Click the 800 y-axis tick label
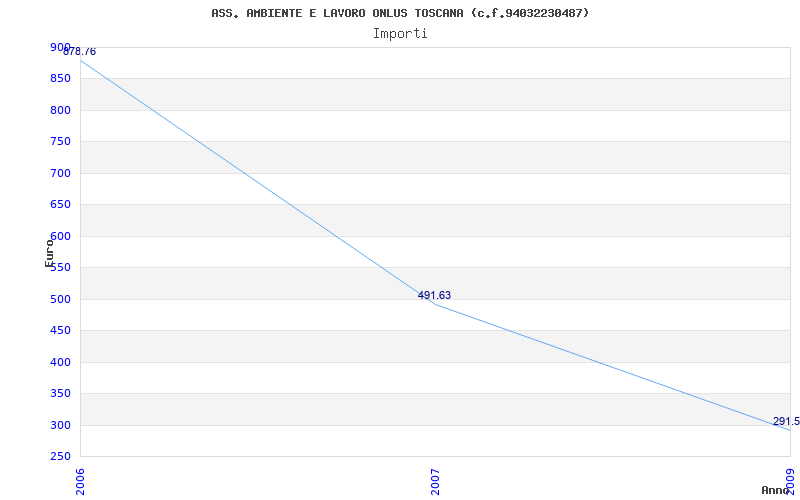 (60, 110)
